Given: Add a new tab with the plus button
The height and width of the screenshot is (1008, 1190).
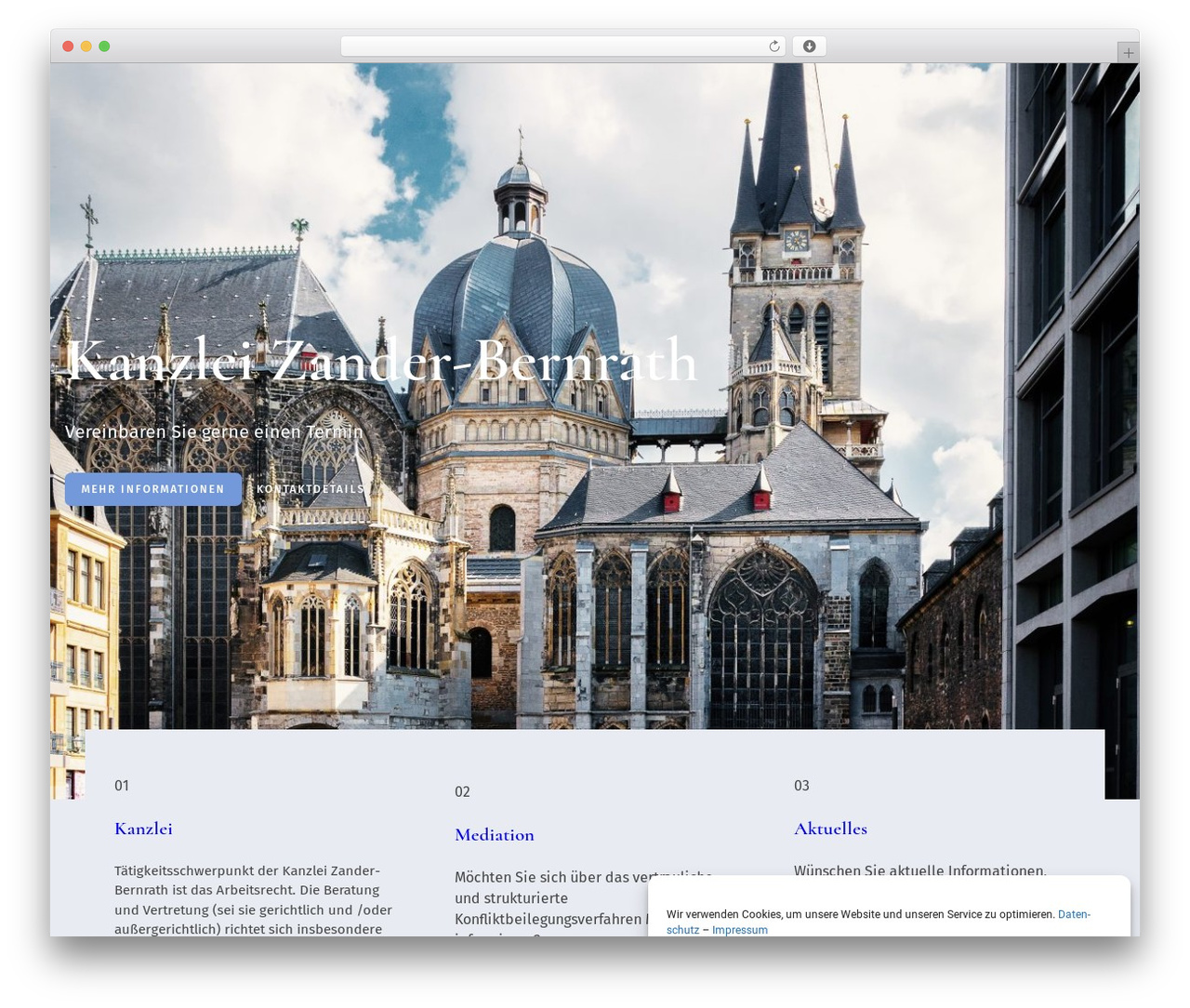Looking at the screenshot, I should 1128,53.
